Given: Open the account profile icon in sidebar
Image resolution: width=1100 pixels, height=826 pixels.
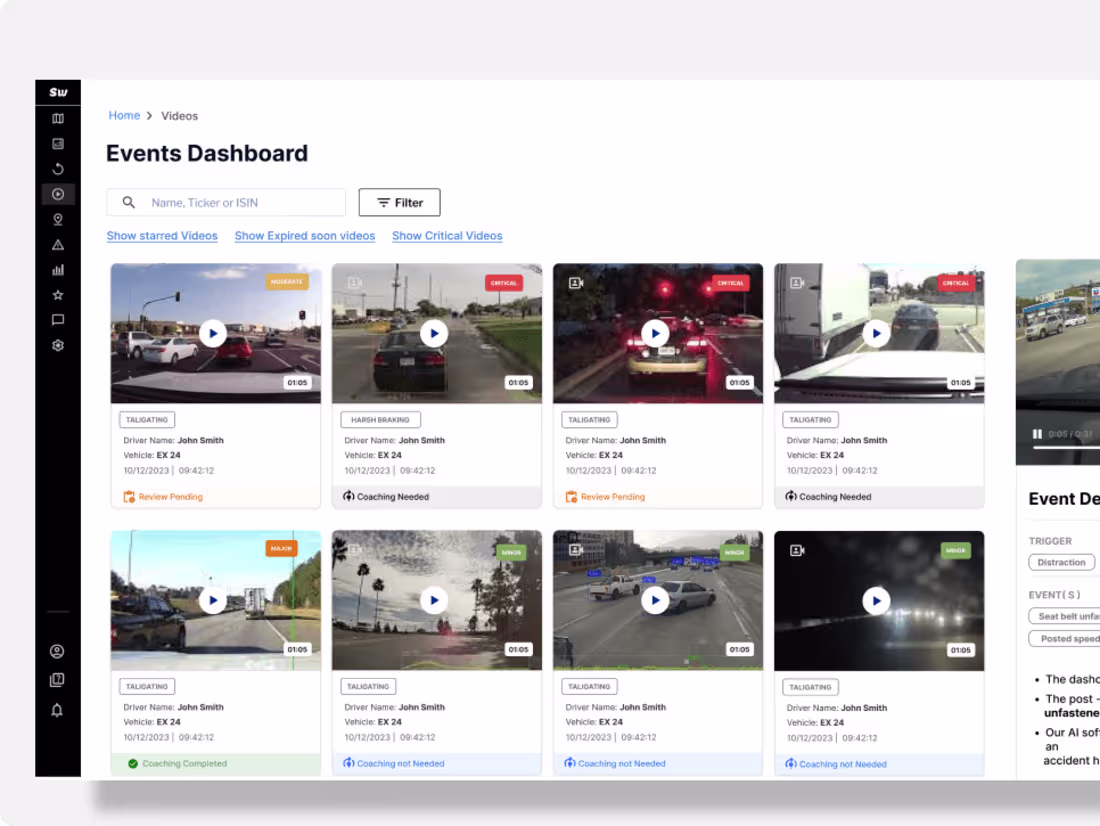Looking at the screenshot, I should pyautogui.click(x=58, y=651).
